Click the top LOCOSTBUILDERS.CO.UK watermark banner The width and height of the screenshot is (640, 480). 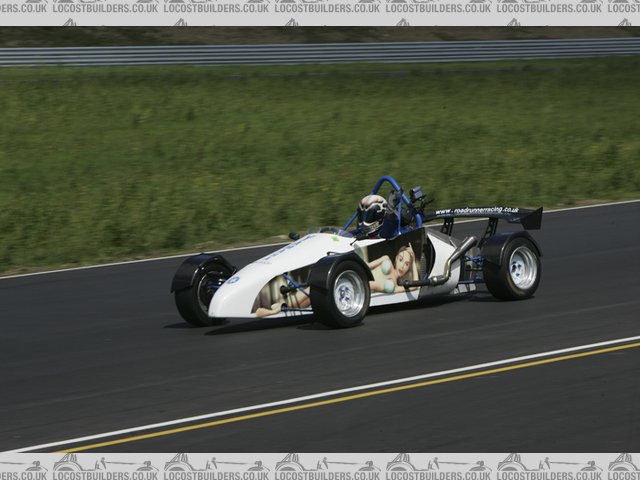(320, 7)
